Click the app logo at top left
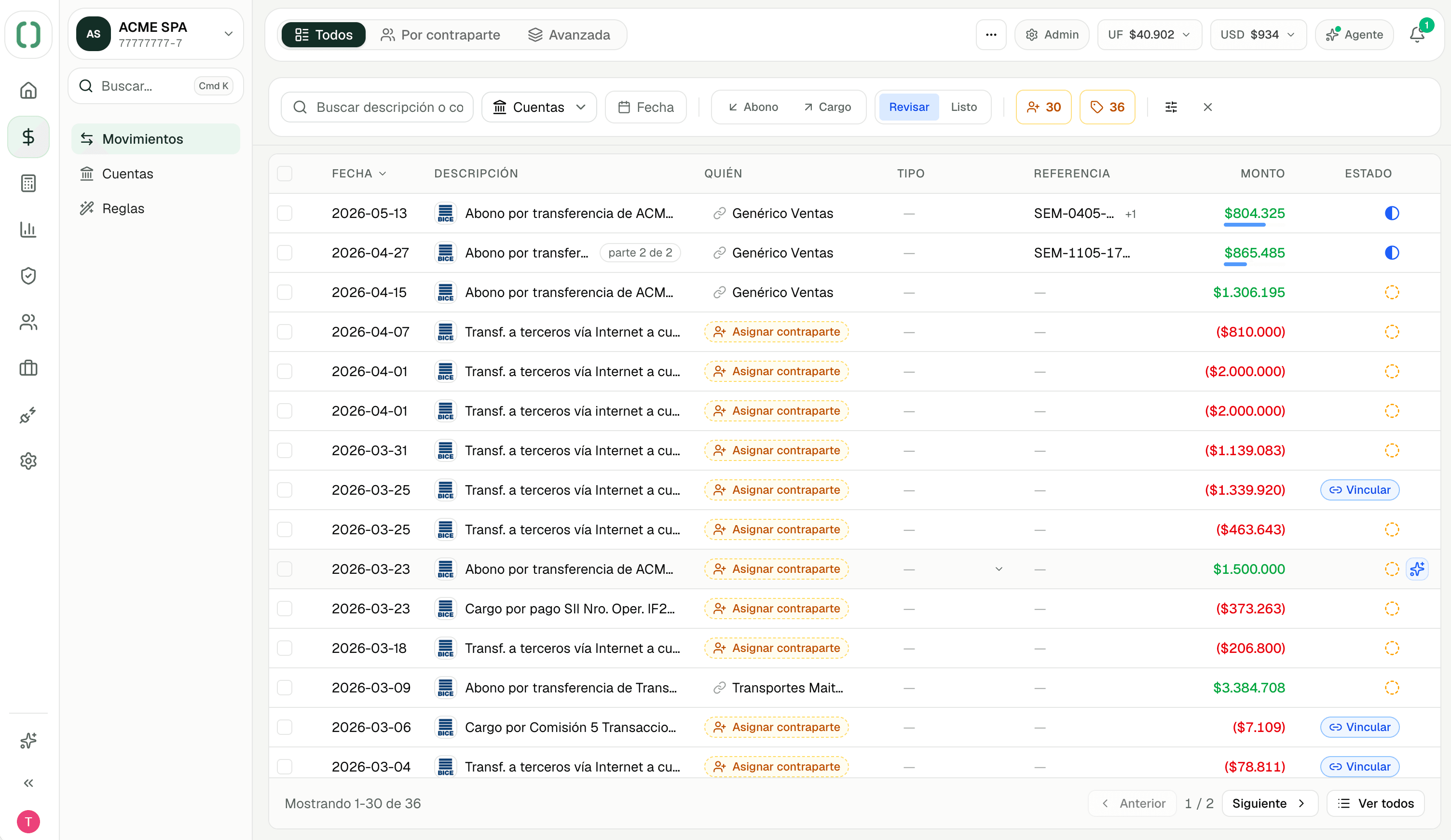1451x840 pixels. point(28,35)
